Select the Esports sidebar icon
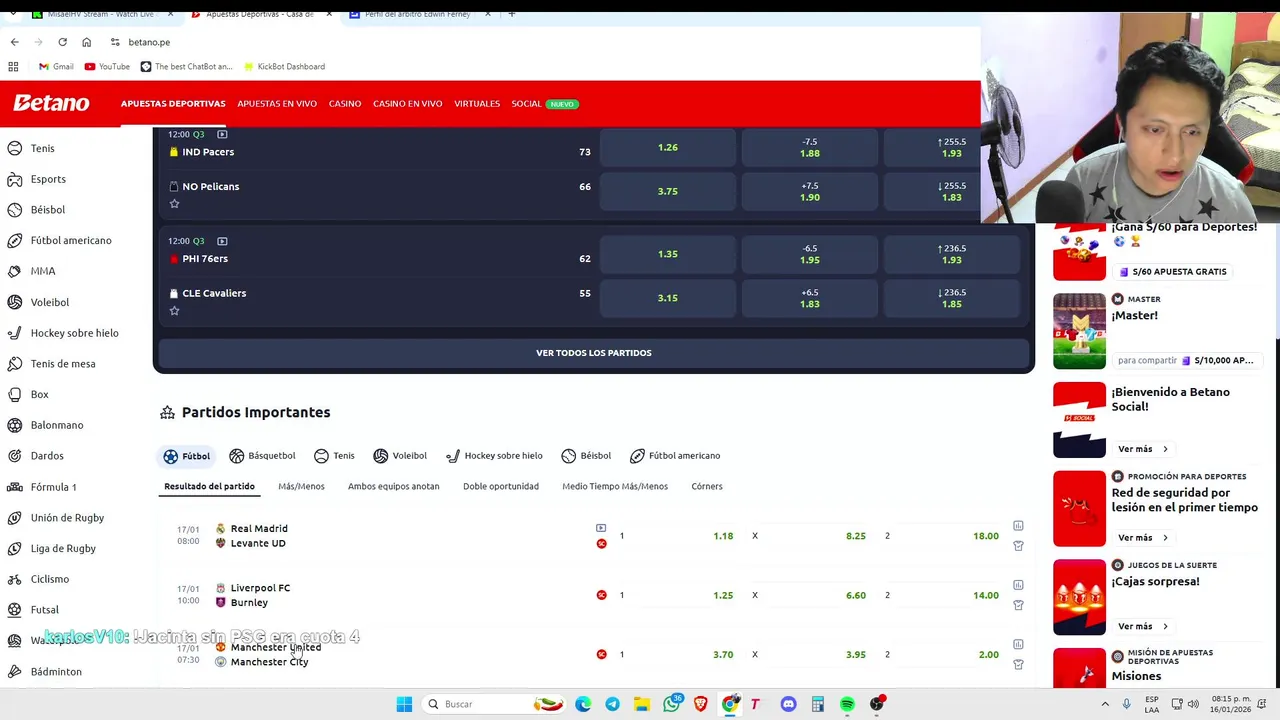 coord(15,179)
